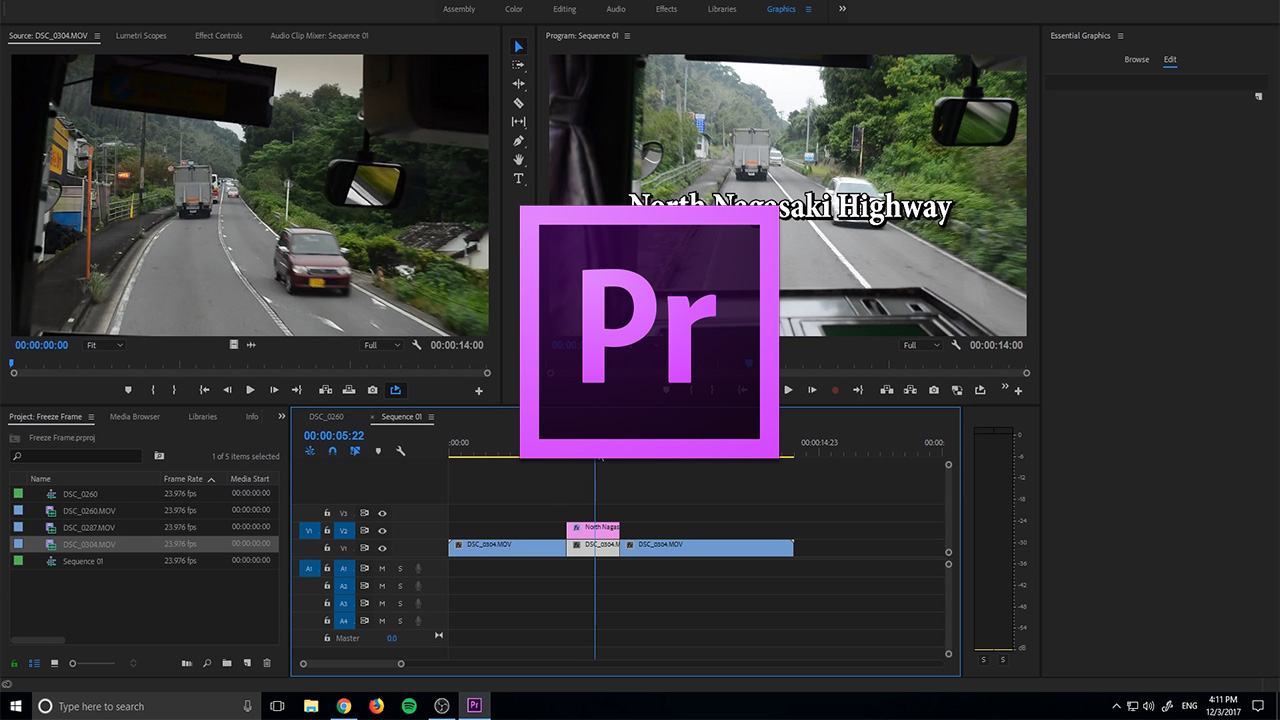
Task: Toggle Linked Selection in the timeline
Action: pyautogui.click(x=355, y=451)
